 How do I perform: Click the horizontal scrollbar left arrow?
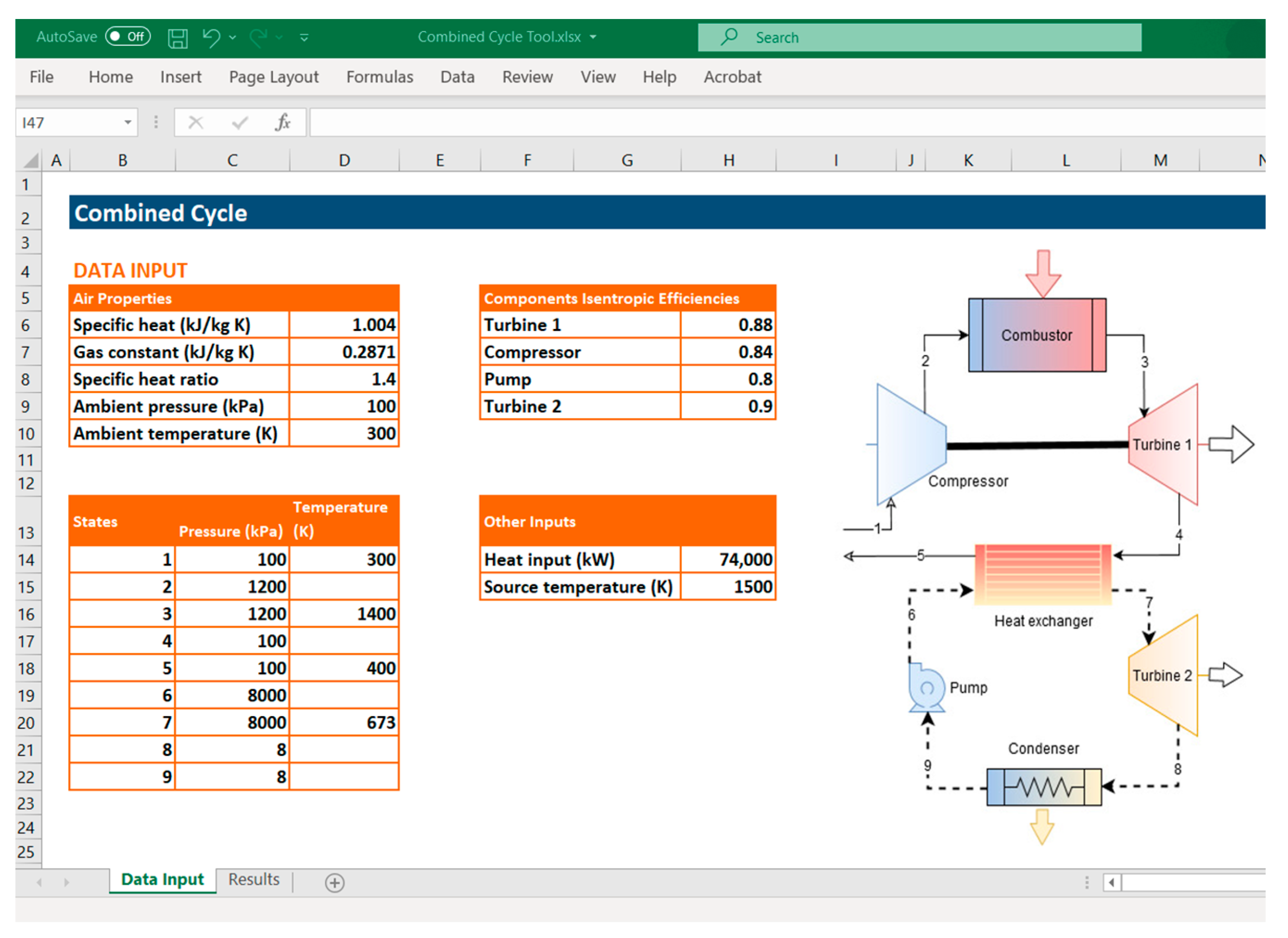pyautogui.click(x=1111, y=882)
